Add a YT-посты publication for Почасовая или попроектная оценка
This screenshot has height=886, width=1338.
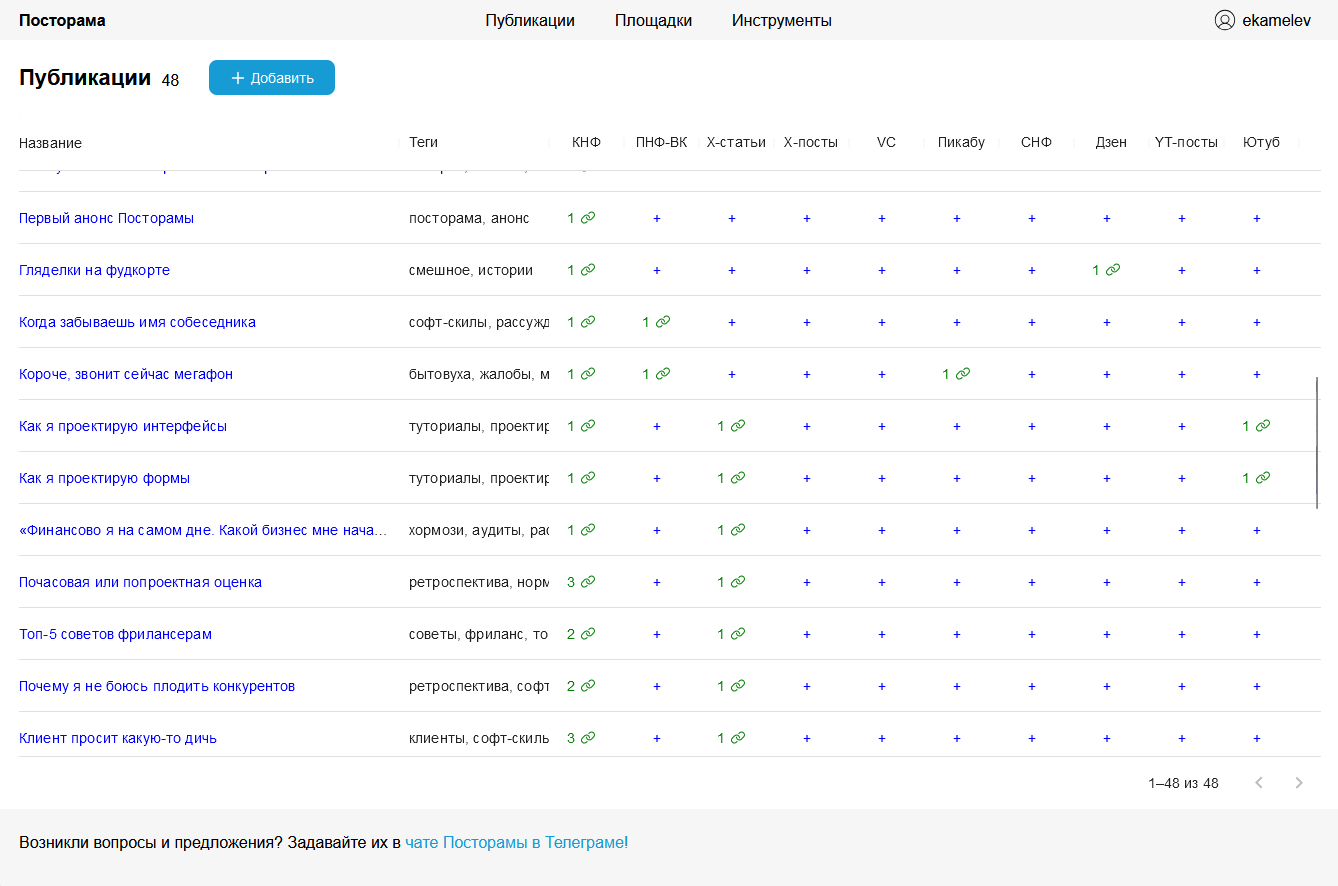[1182, 582]
